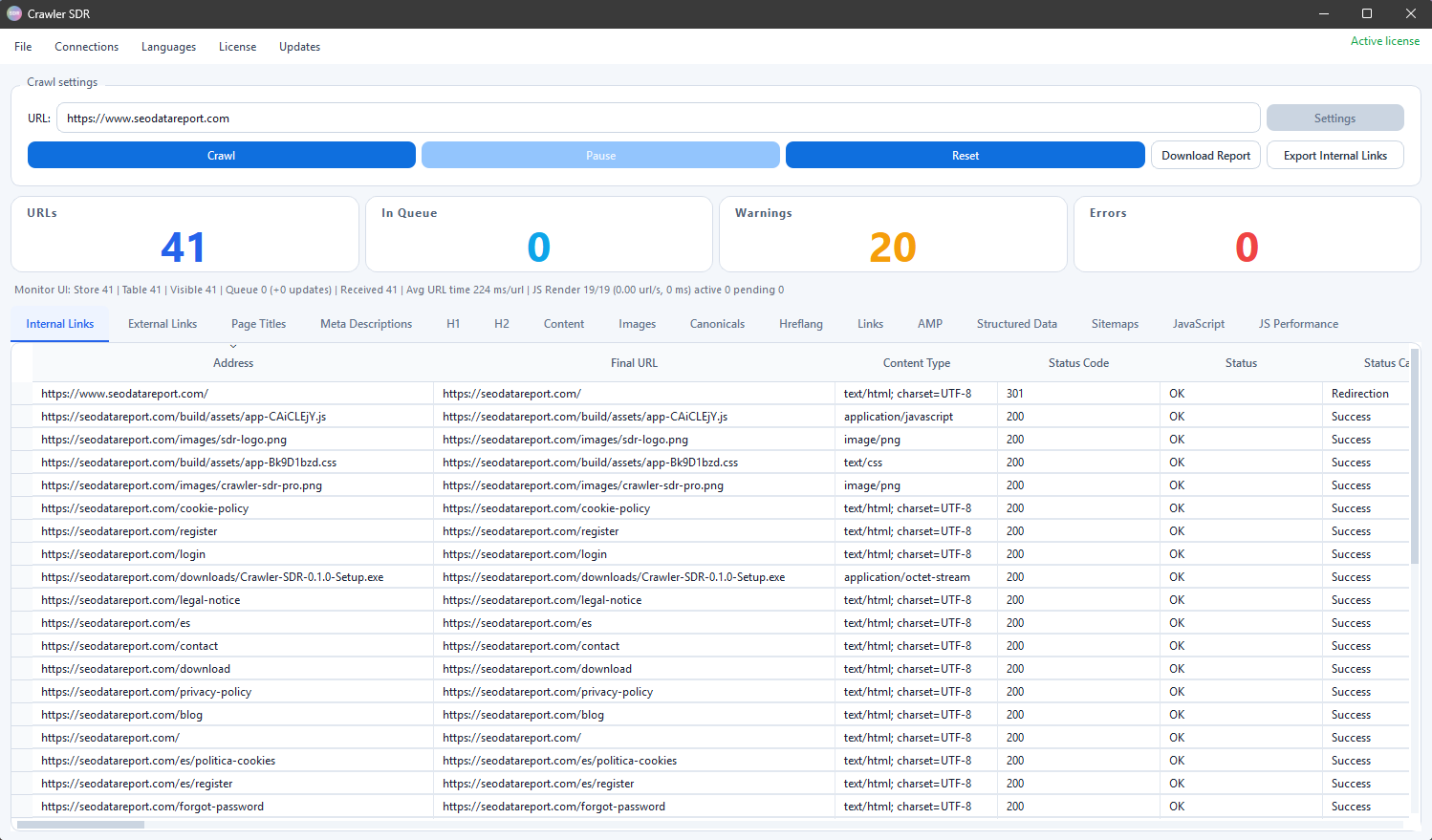
Task: Open the Connections menu
Action: [x=87, y=47]
